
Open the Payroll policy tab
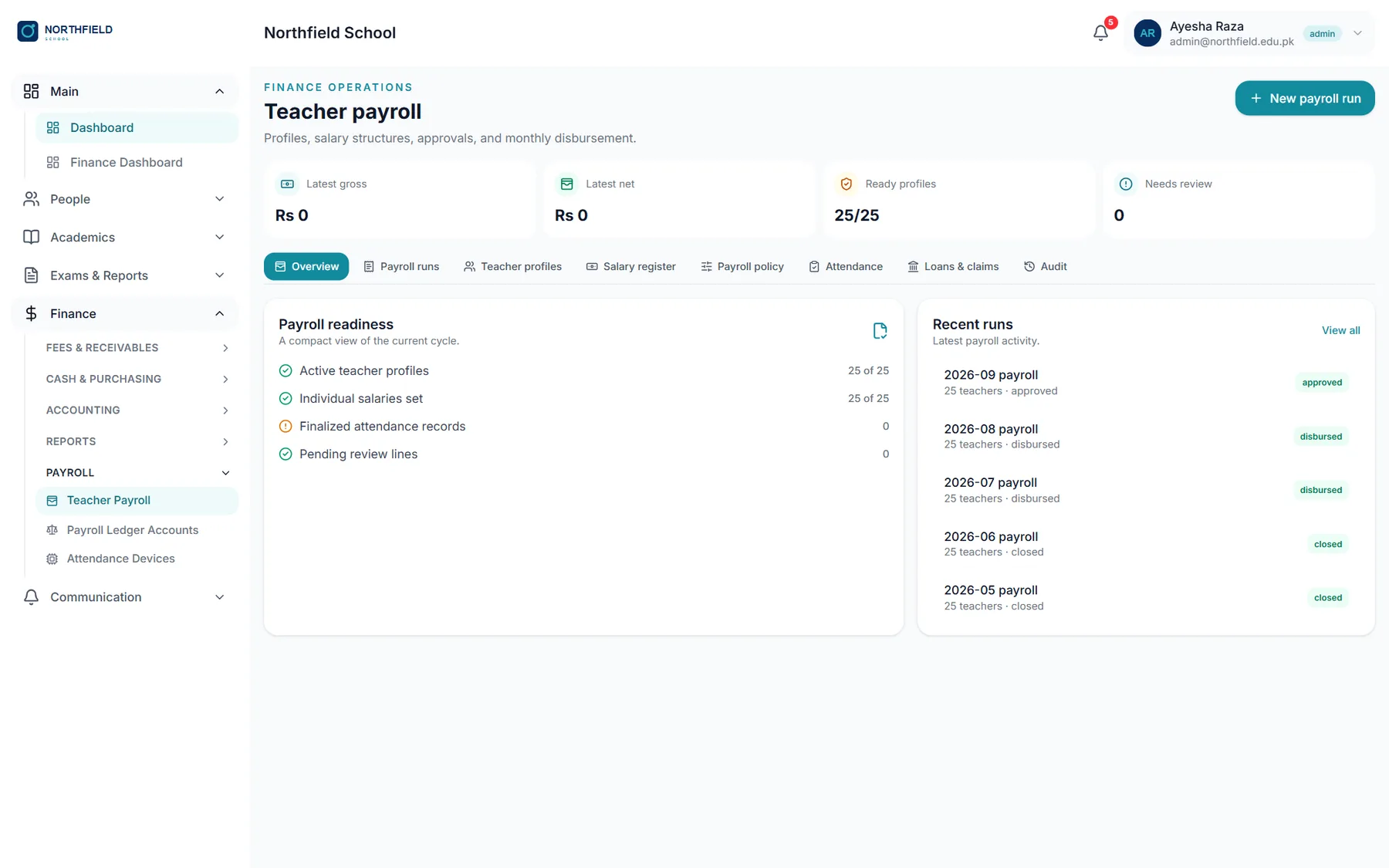[742, 266]
